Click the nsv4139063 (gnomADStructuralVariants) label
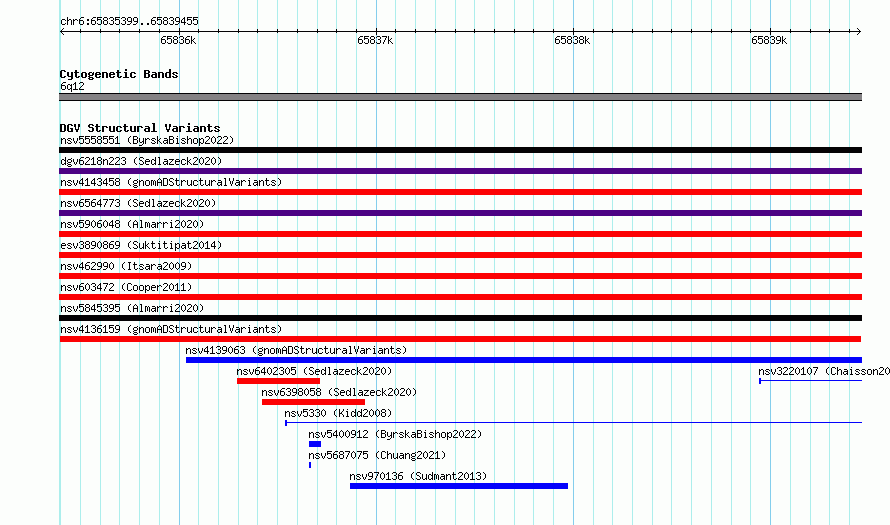The height and width of the screenshot is (525, 890). click(296, 350)
